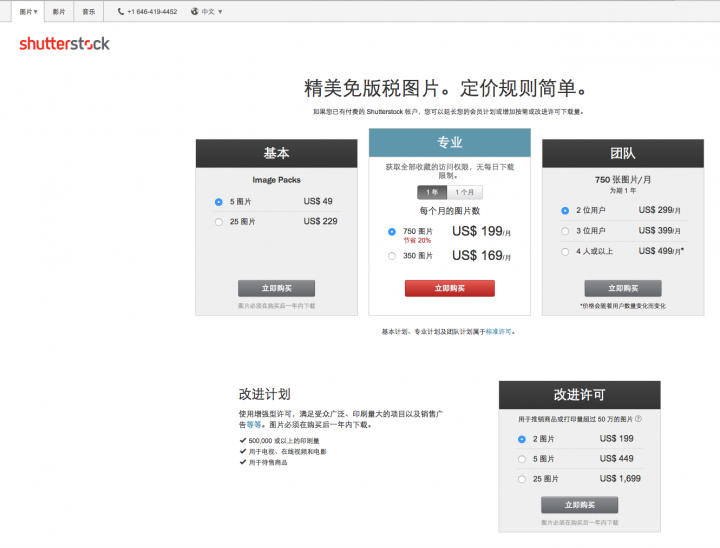The height and width of the screenshot is (548, 720).
Task: Select the 3 位用户 team option
Action: click(565, 231)
